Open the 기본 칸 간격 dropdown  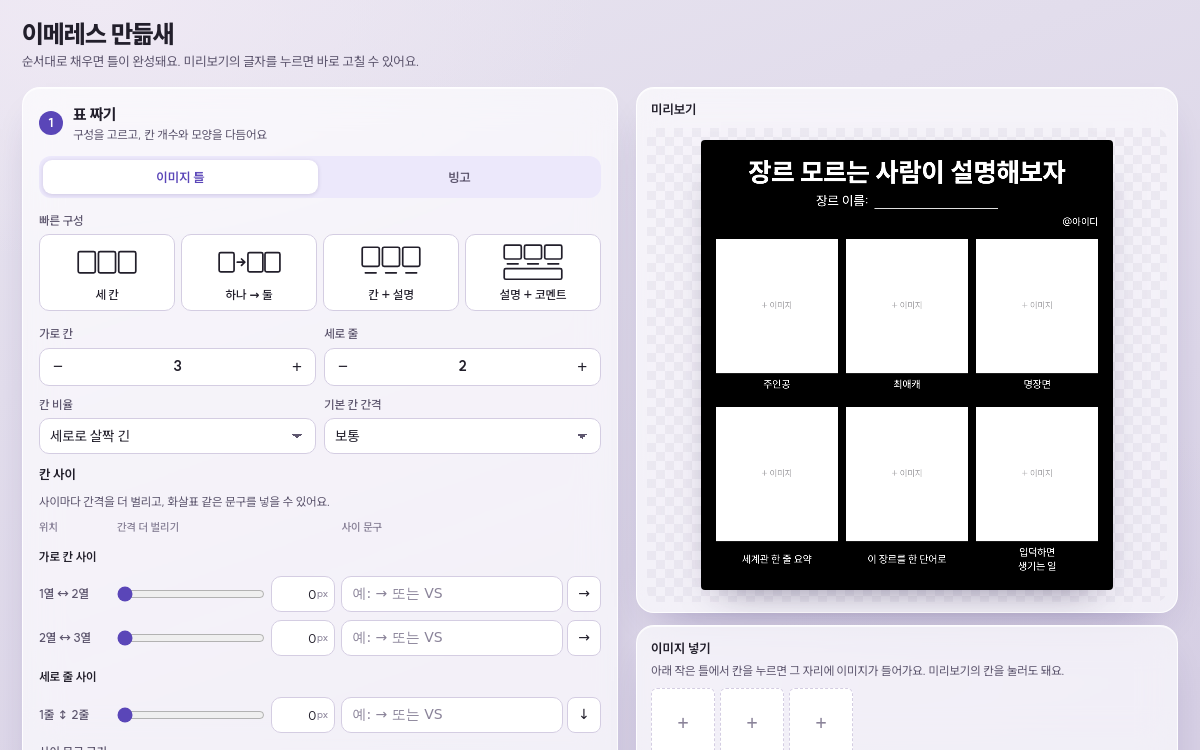(462, 436)
